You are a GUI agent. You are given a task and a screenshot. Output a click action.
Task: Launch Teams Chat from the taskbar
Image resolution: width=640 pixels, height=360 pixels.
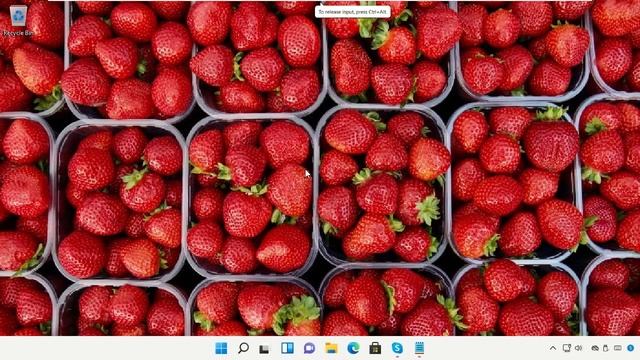(x=309, y=348)
